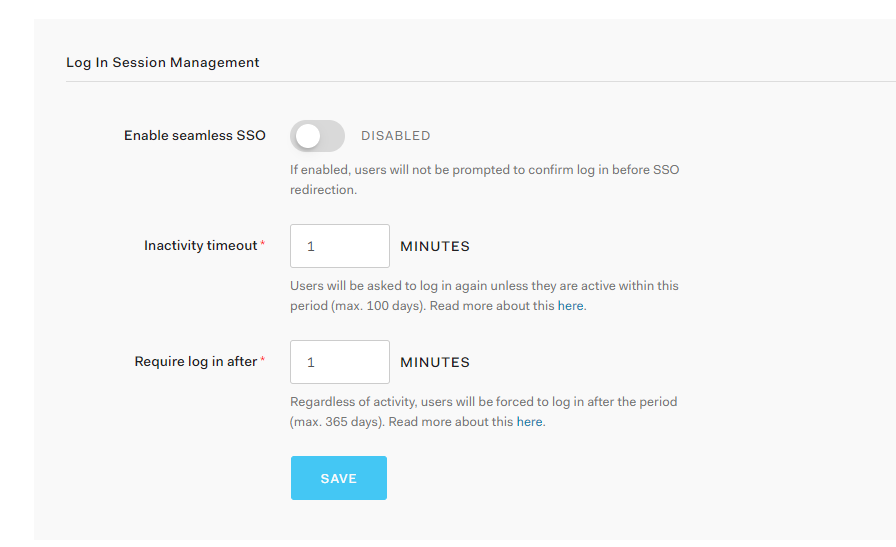Click the Require log in after label
The image size is (896, 547).
(196, 362)
